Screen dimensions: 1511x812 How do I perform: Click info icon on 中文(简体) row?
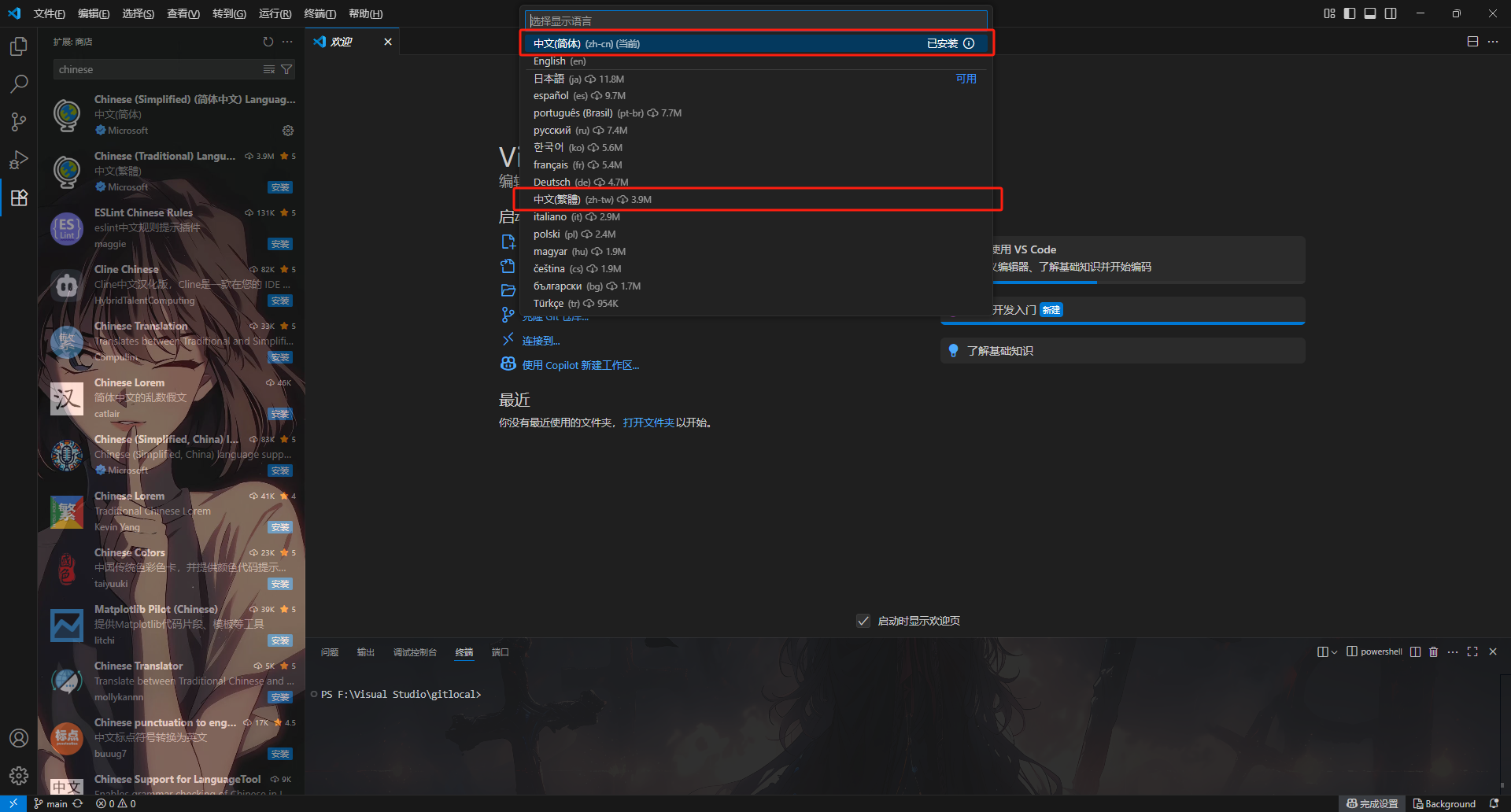click(969, 44)
